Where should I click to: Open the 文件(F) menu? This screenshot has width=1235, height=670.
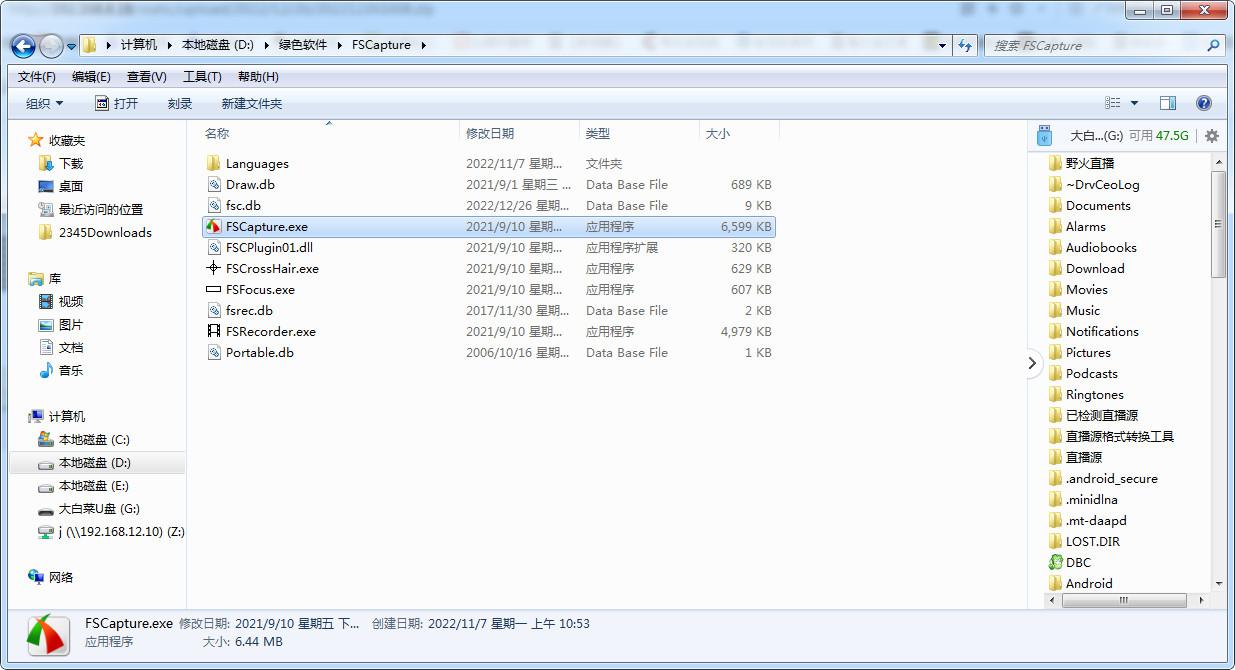[37, 77]
